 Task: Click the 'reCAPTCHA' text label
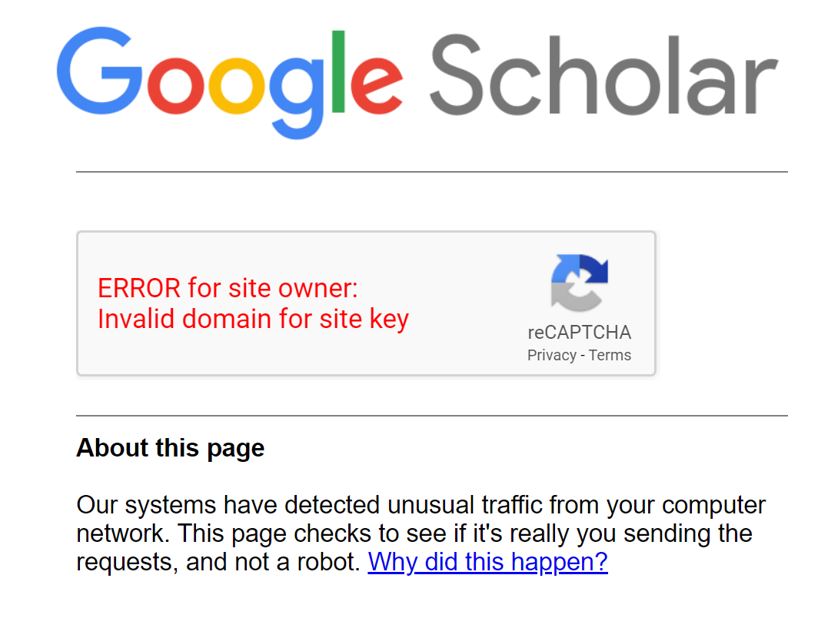tap(579, 333)
